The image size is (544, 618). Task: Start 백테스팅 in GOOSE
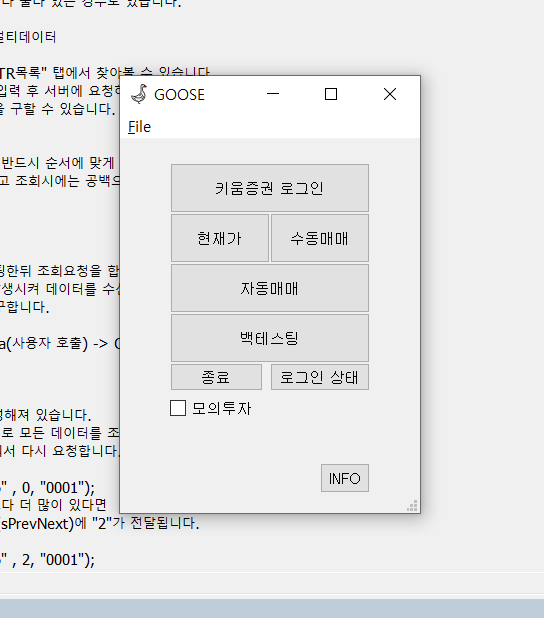[270, 338]
